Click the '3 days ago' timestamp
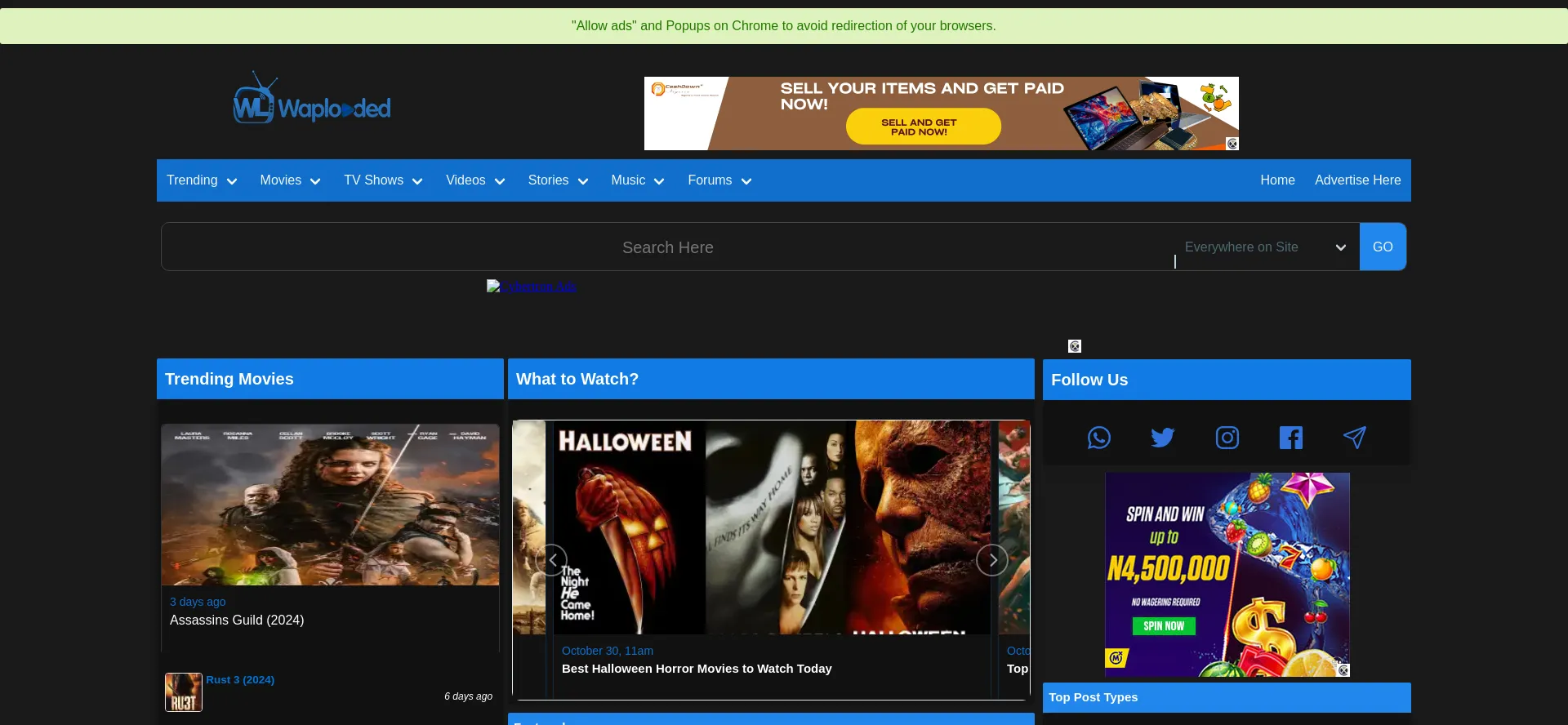 pos(198,602)
